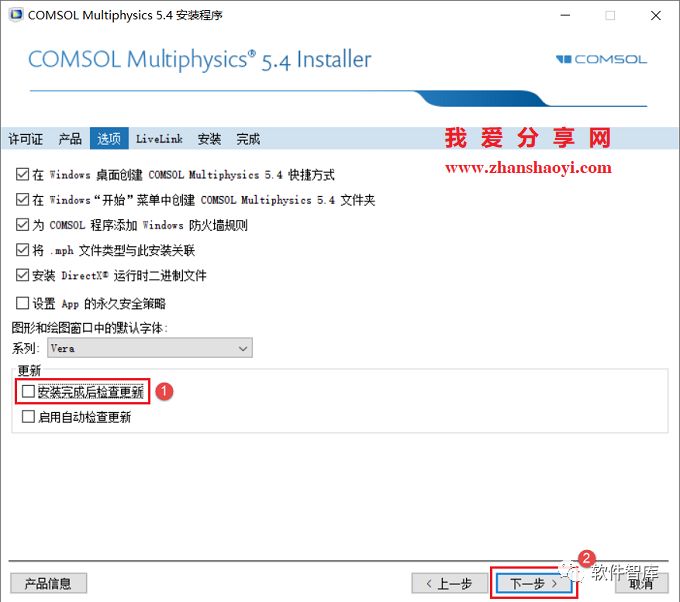Image resolution: width=680 pixels, height=602 pixels.
Task: Click the 系列 label
Action: [x=25, y=348]
